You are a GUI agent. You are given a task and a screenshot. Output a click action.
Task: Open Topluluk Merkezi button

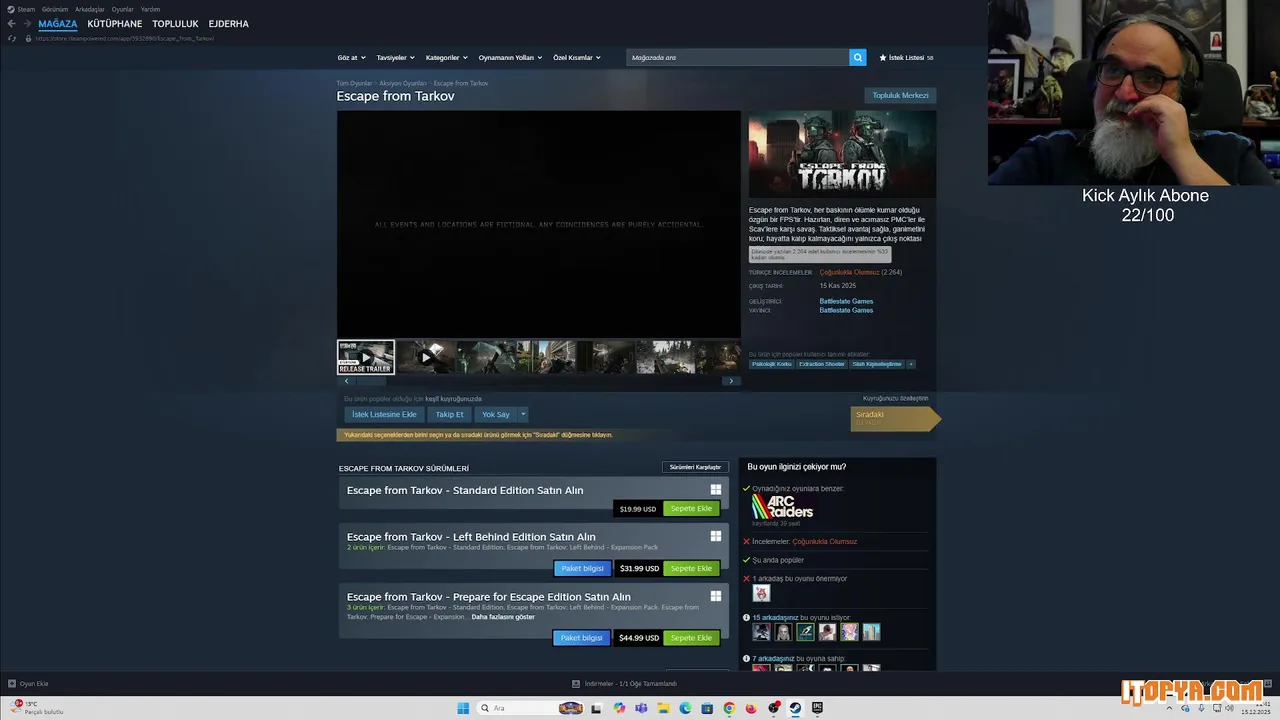[x=900, y=95]
